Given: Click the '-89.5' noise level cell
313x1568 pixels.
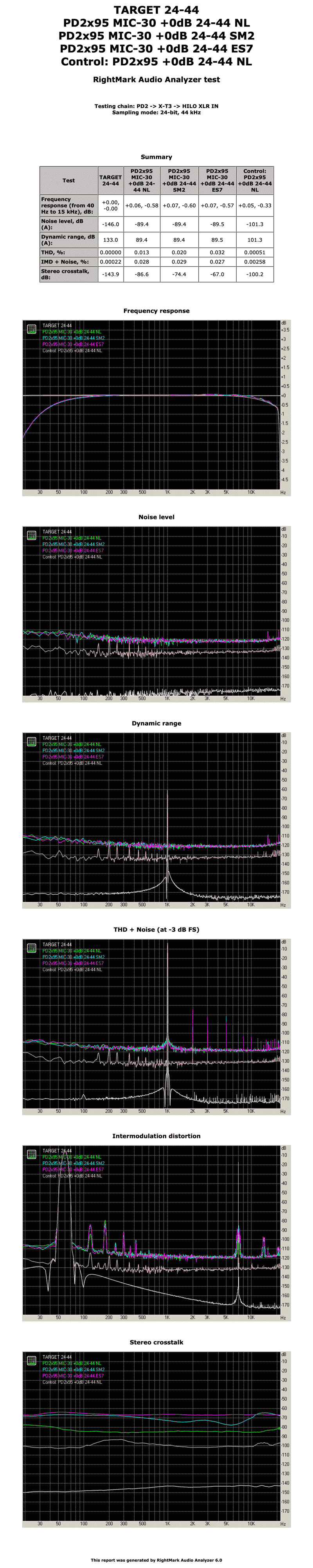Looking at the screenshot, I should coord(218,224).
